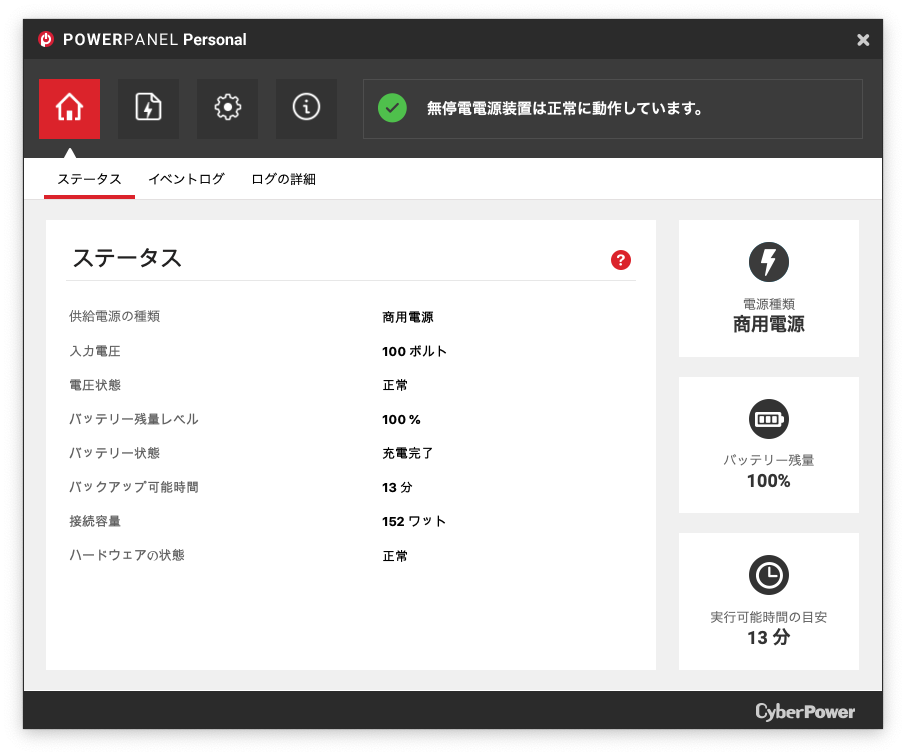
Task: Click the 入力電圧 100 ボルト value
Action: [x=414, y=351]
